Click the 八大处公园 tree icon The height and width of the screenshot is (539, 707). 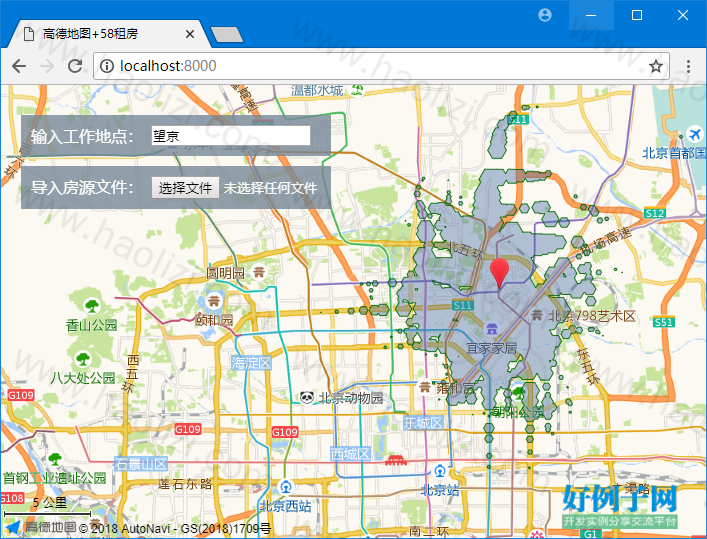pos(83,359)
